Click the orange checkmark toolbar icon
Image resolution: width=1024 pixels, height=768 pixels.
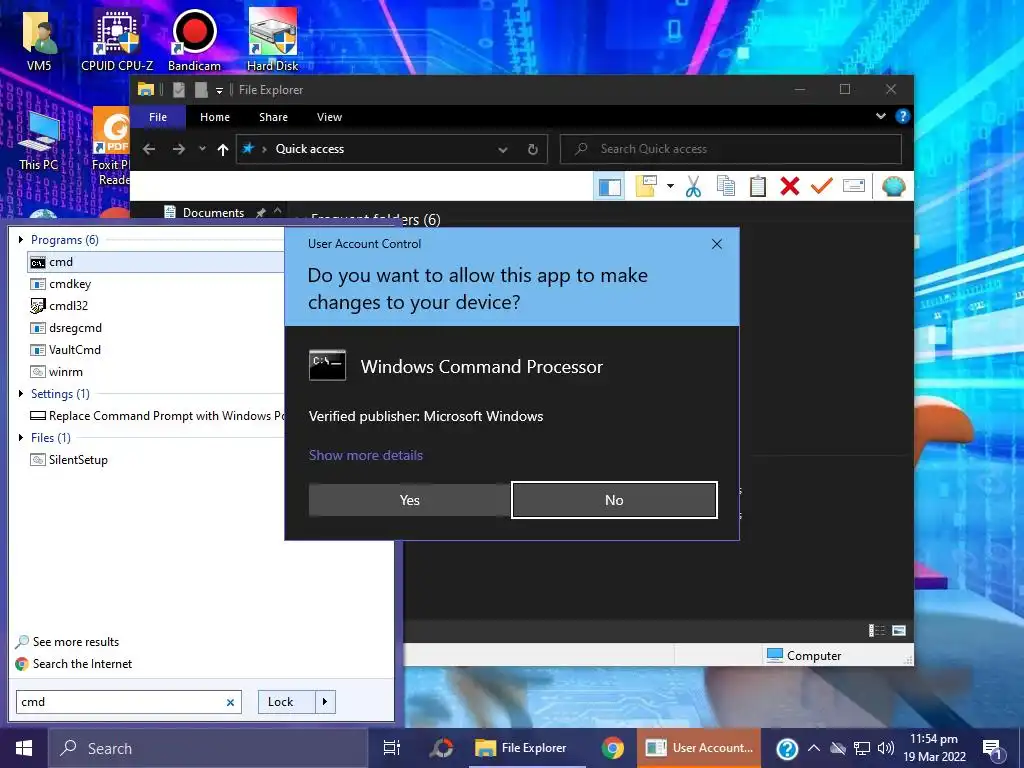[822, 187]
